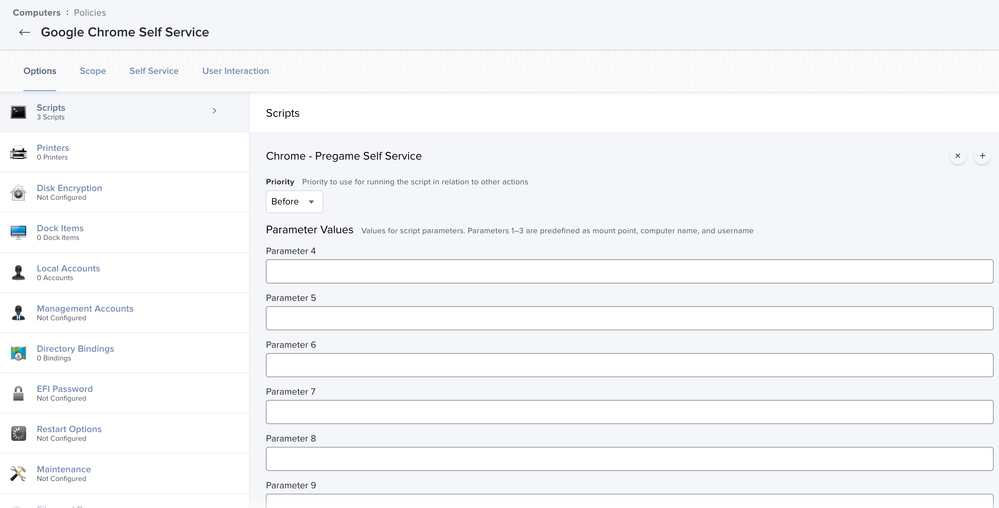Click the Parameter 9 input field

coord(629,501)
